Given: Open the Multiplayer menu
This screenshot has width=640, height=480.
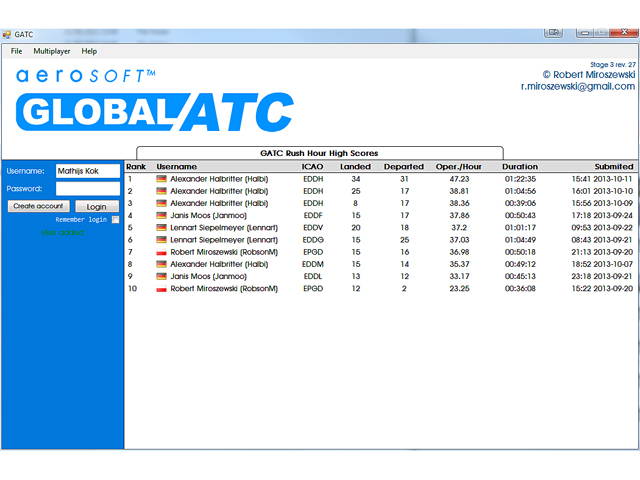Looking at the screenshot, I should 51,51.
